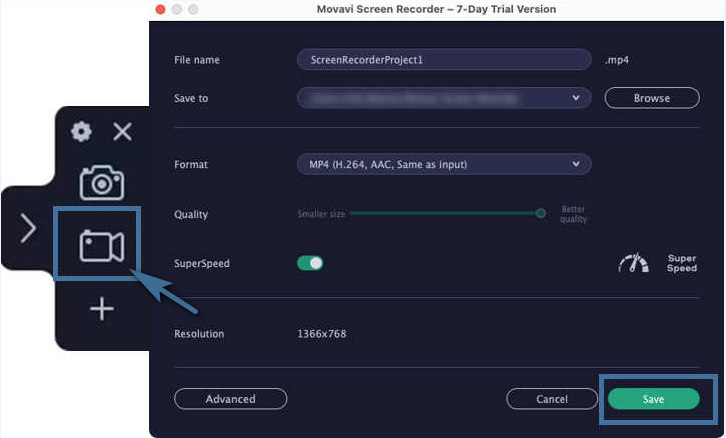Cancel the export dialog
Image resolution: width=726 pixels, height=438 pixels.
pos(552,399)
